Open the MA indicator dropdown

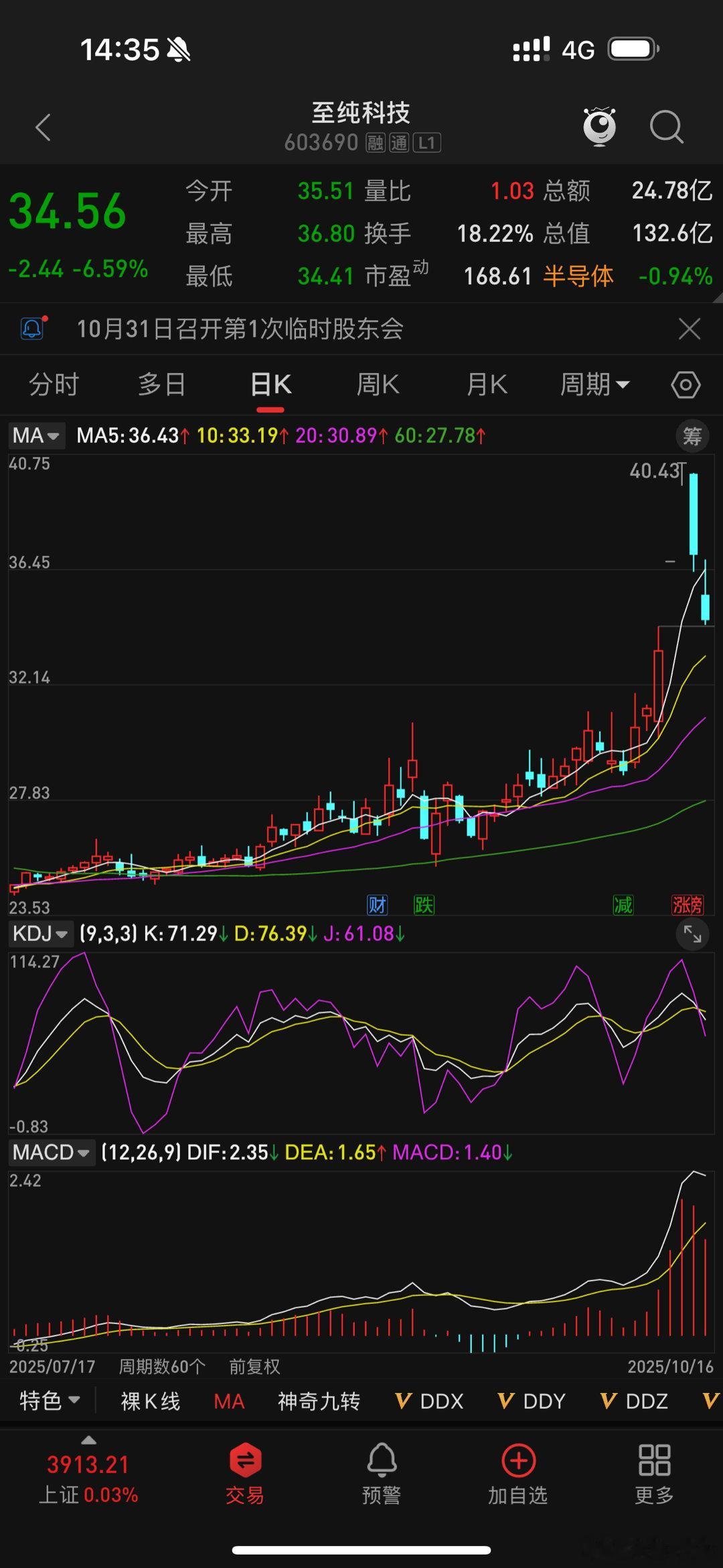(37, 436)
